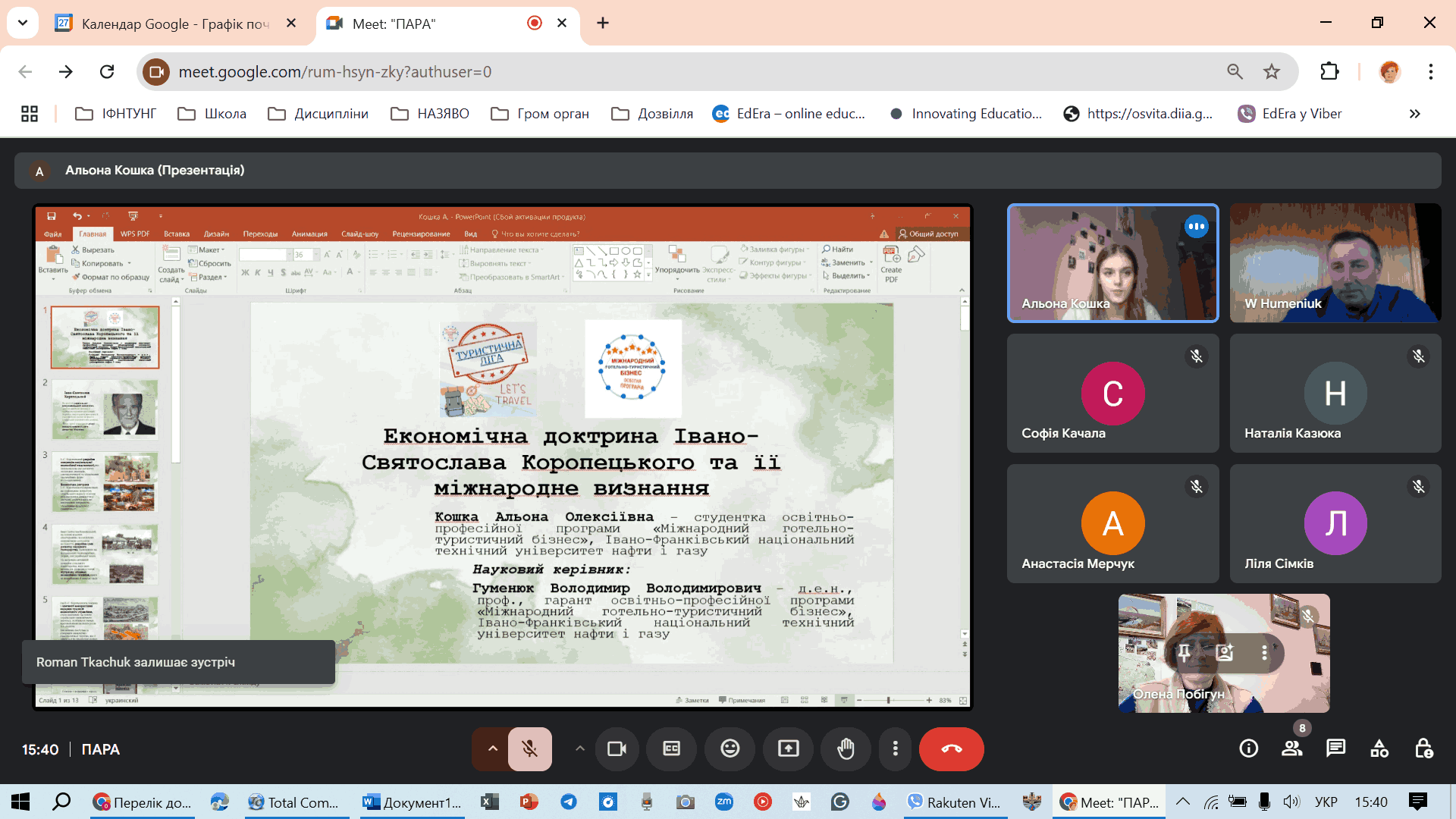Open host controls lock icon
Image resolution: width=1456 pixels, height=819 pixels.
point(1423,749)
